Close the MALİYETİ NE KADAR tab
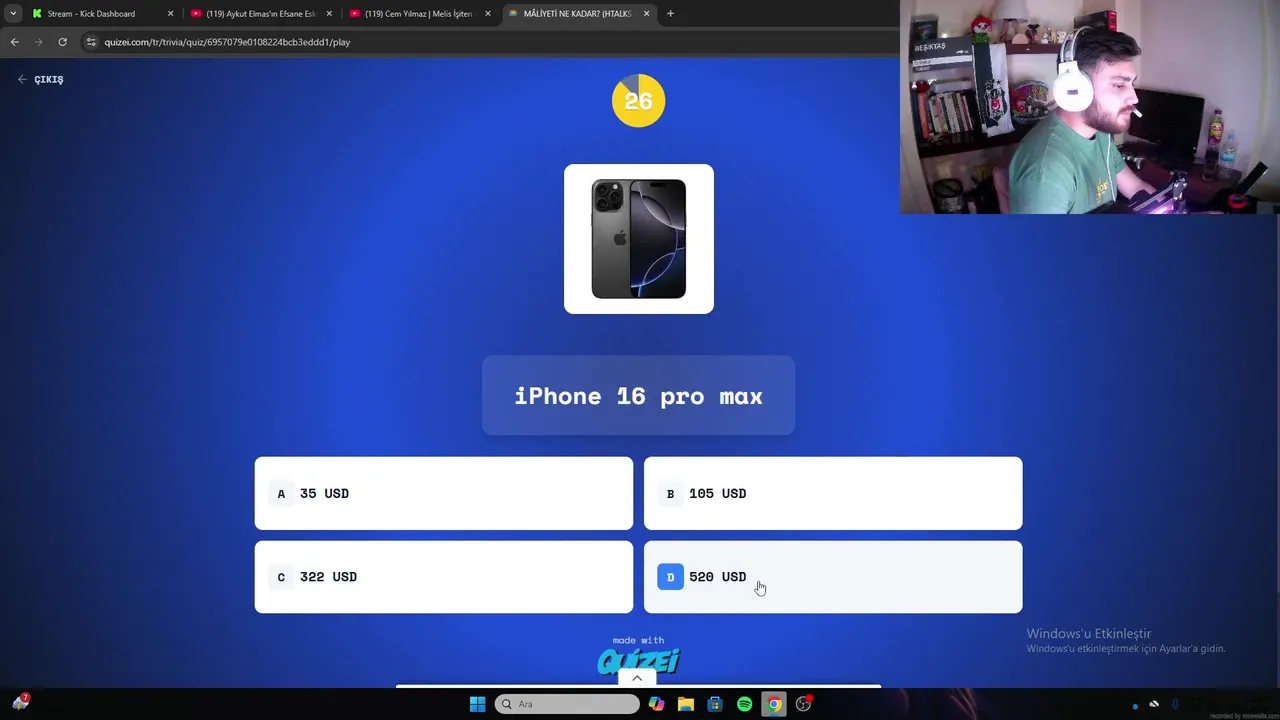This screenshot has height=720, width=1280. pyautogui.click(x=646, y=14)
